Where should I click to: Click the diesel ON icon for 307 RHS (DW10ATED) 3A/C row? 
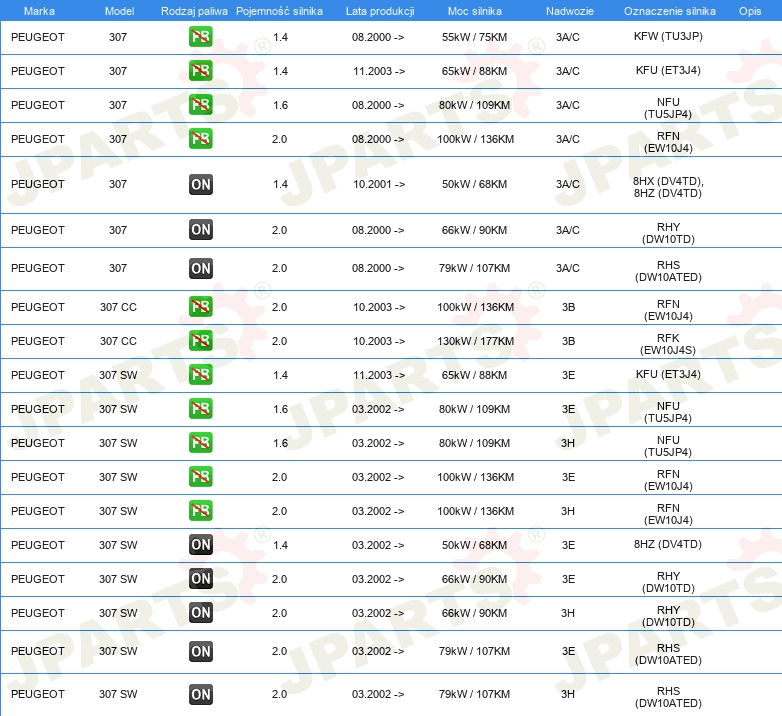pyautogui.click(x=200, y=268)
